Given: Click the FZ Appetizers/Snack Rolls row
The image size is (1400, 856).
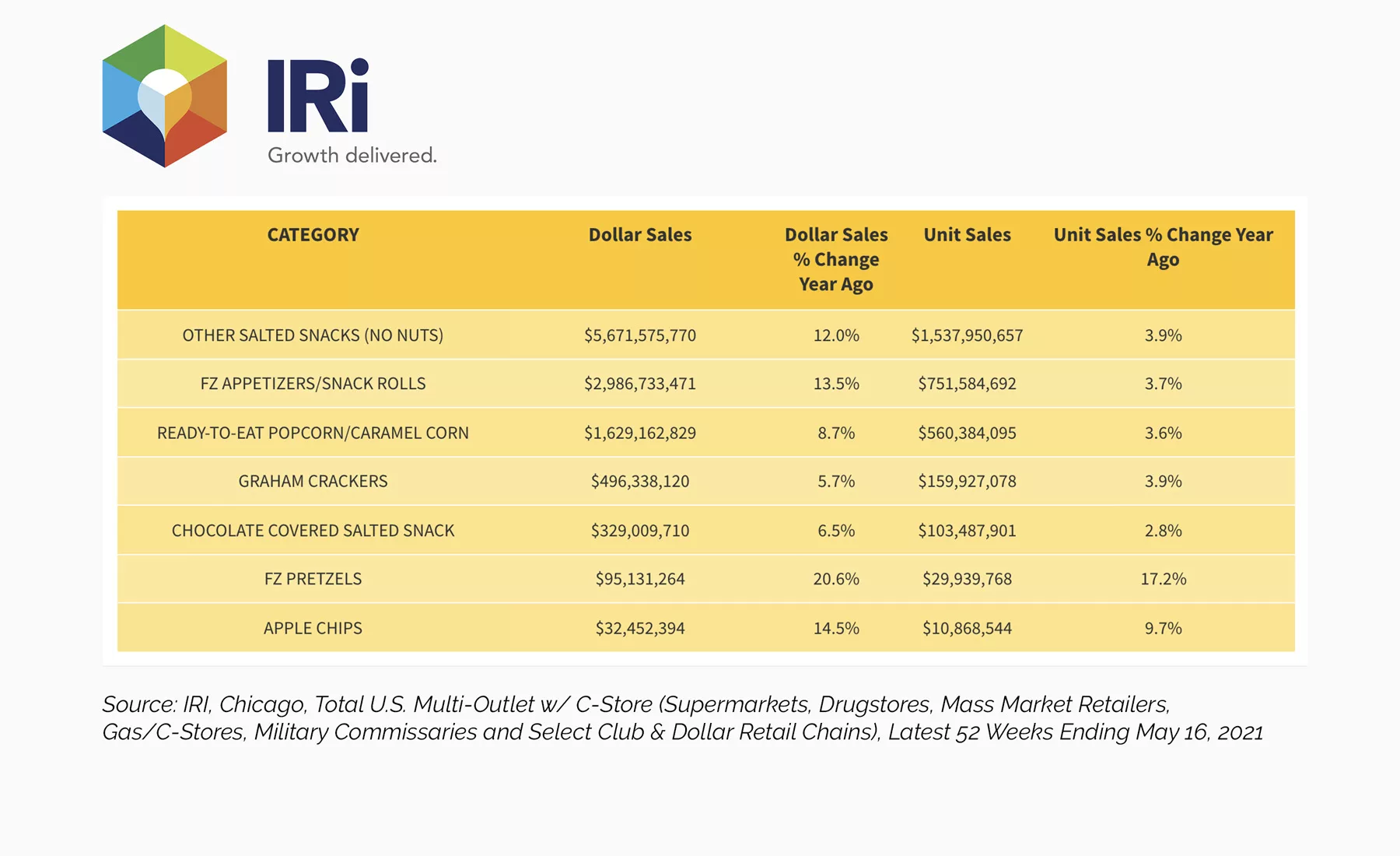Looking at the screenshot, I should 706,384.
